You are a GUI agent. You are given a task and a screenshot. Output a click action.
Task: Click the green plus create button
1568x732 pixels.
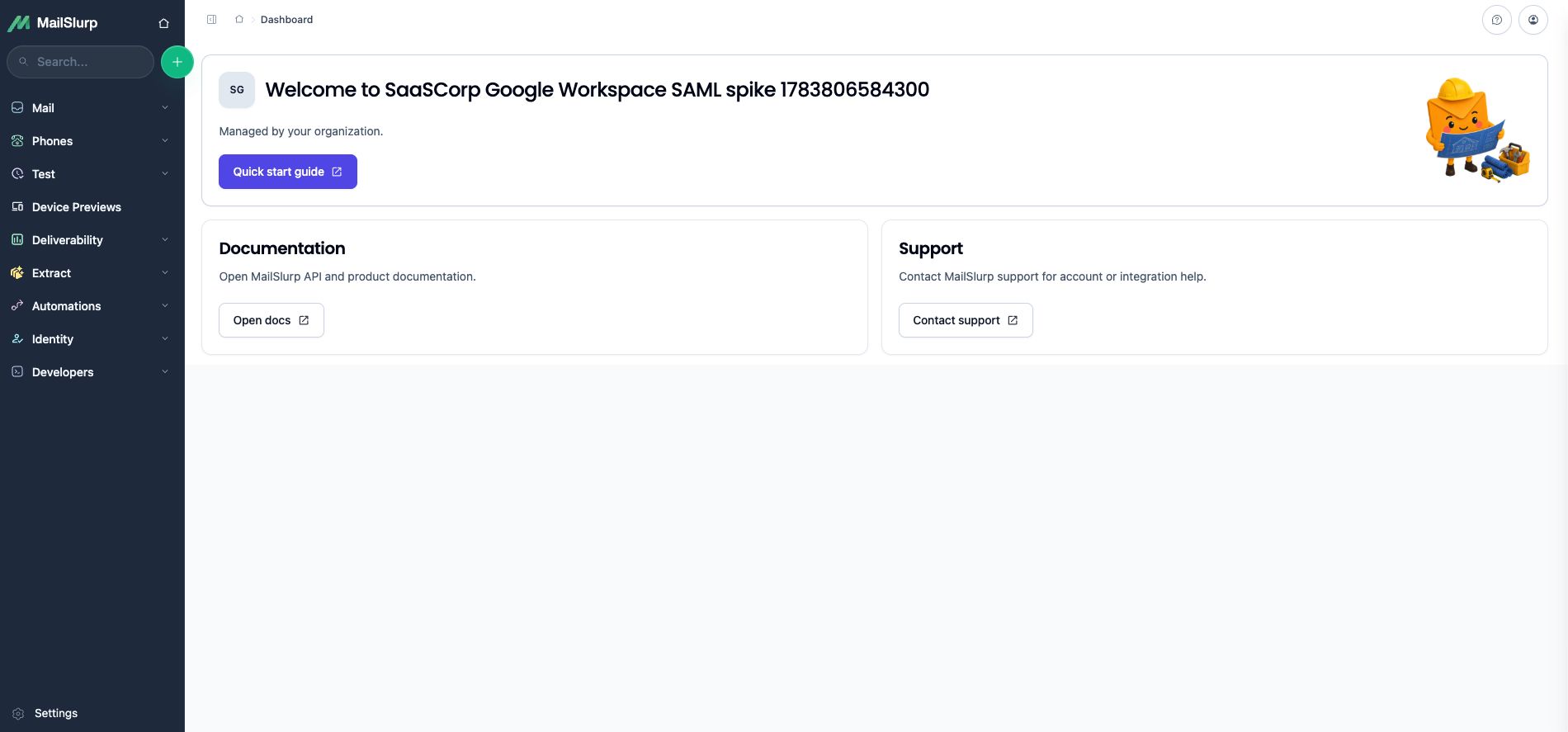click(x=177, y=62)
